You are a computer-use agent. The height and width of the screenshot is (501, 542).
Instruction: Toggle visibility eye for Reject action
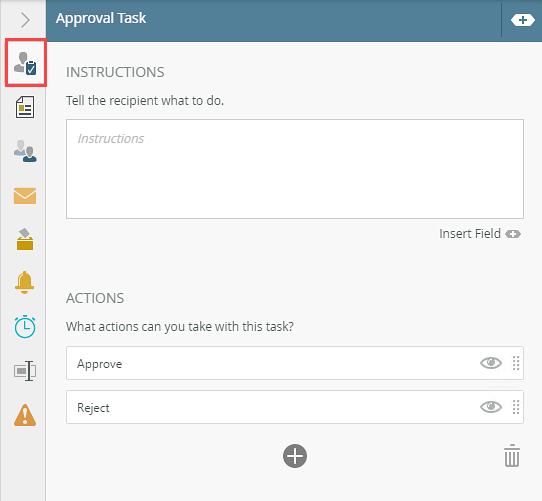pos(491,407)
